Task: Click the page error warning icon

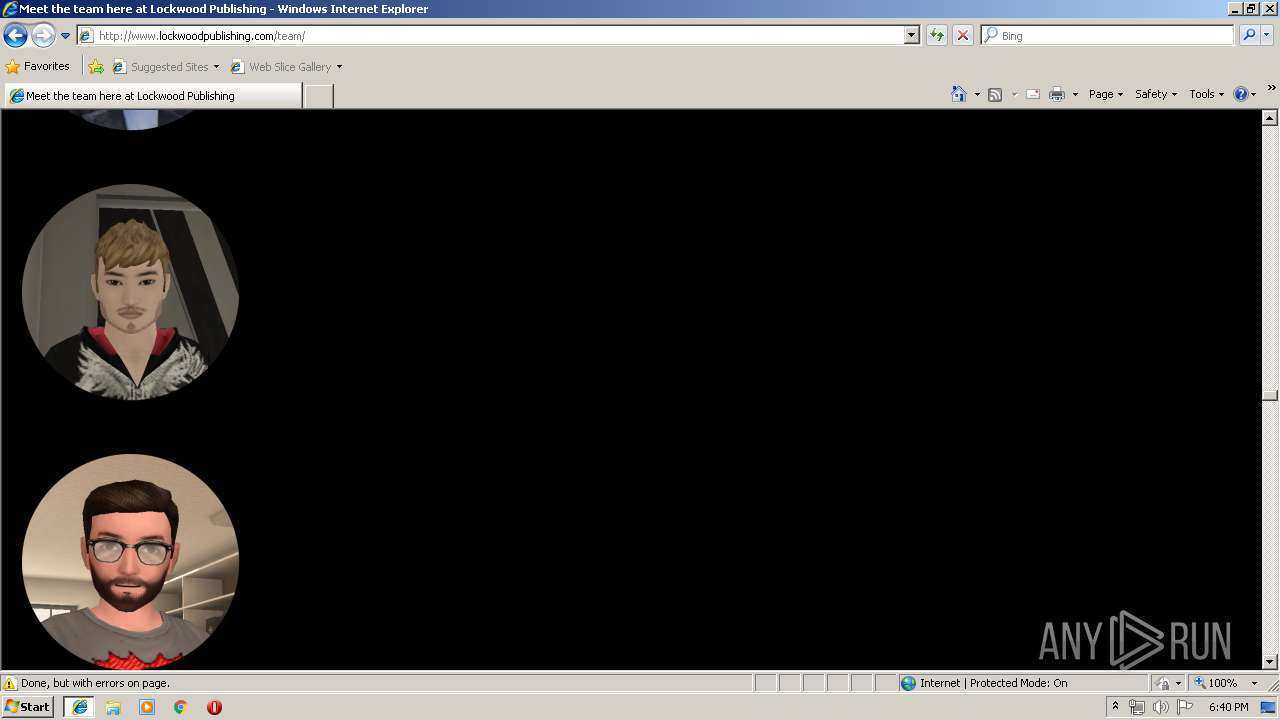Action: 11,684
